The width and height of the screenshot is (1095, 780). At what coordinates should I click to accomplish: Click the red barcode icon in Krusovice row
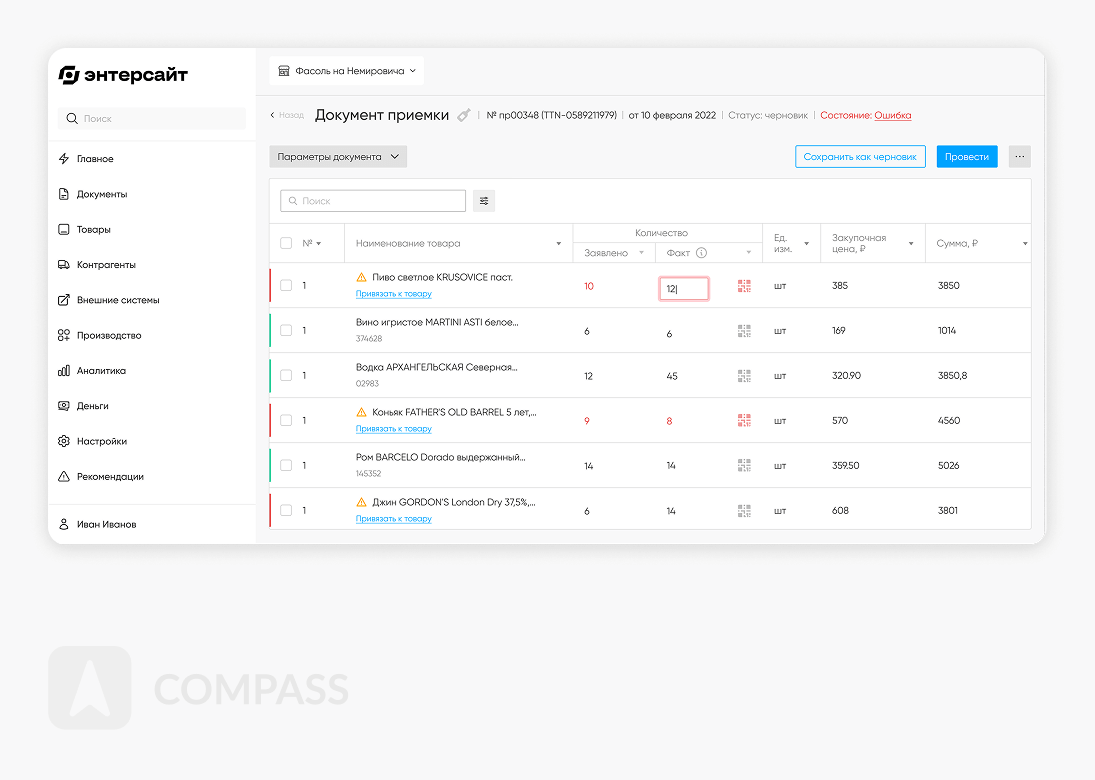pyautogui.click(x=744, y=286)
